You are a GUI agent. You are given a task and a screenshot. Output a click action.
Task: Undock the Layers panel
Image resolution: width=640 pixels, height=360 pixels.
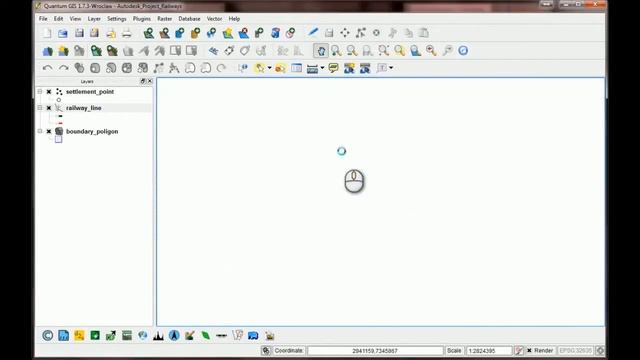coord(143,81)
